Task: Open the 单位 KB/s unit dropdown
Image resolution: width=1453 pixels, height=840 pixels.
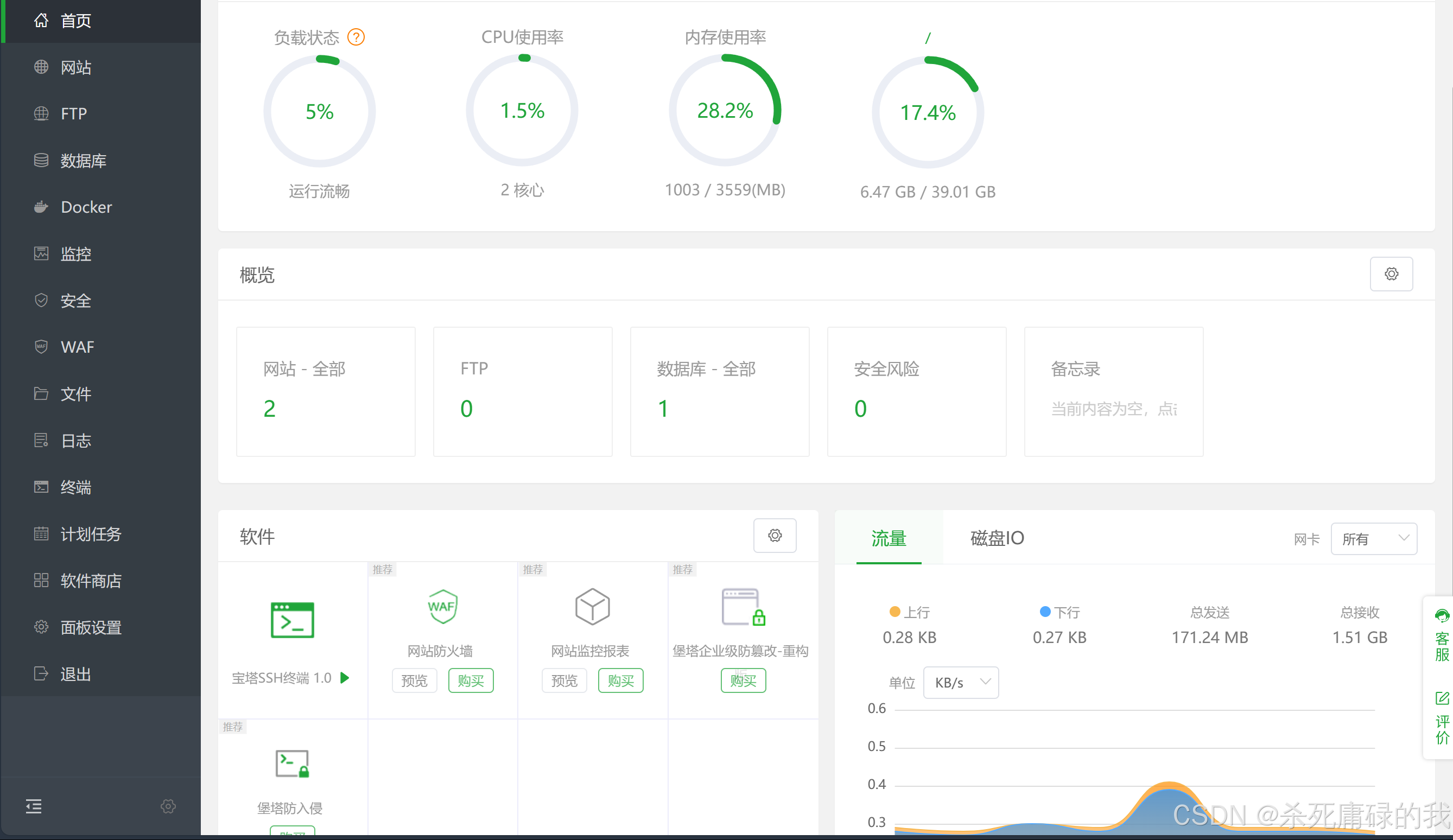Action: click(961, 683)
